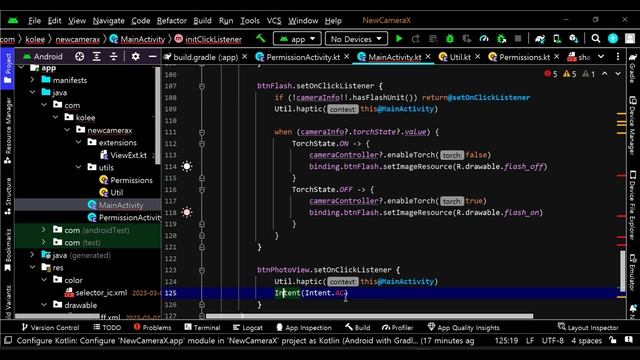Click the Stop button in toolbar
The width and height of the screenshot is (640, 360).
point(518,39)
